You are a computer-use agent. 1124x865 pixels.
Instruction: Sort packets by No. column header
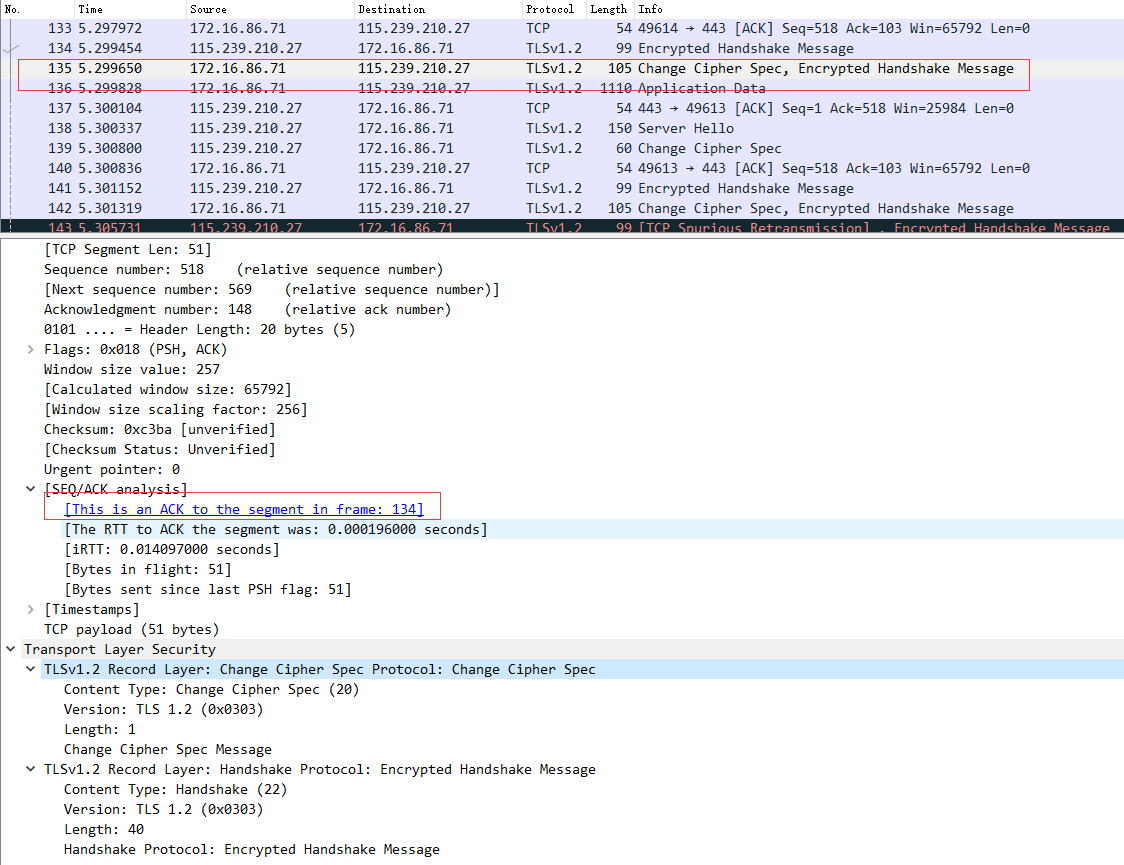click(x=37, y=9)
